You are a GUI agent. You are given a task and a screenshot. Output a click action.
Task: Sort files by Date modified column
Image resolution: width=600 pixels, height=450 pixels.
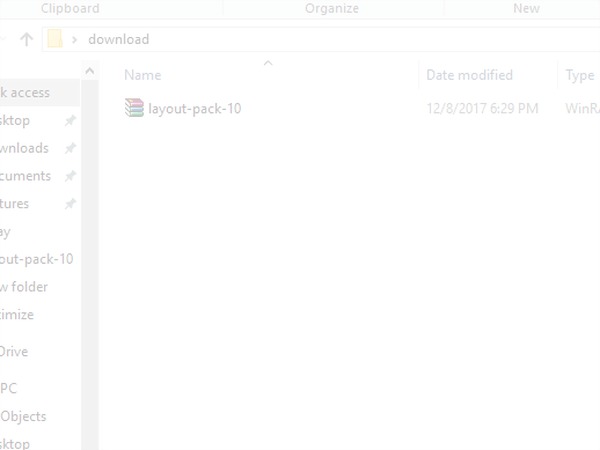pyautogui.click(x=470, y=75)
